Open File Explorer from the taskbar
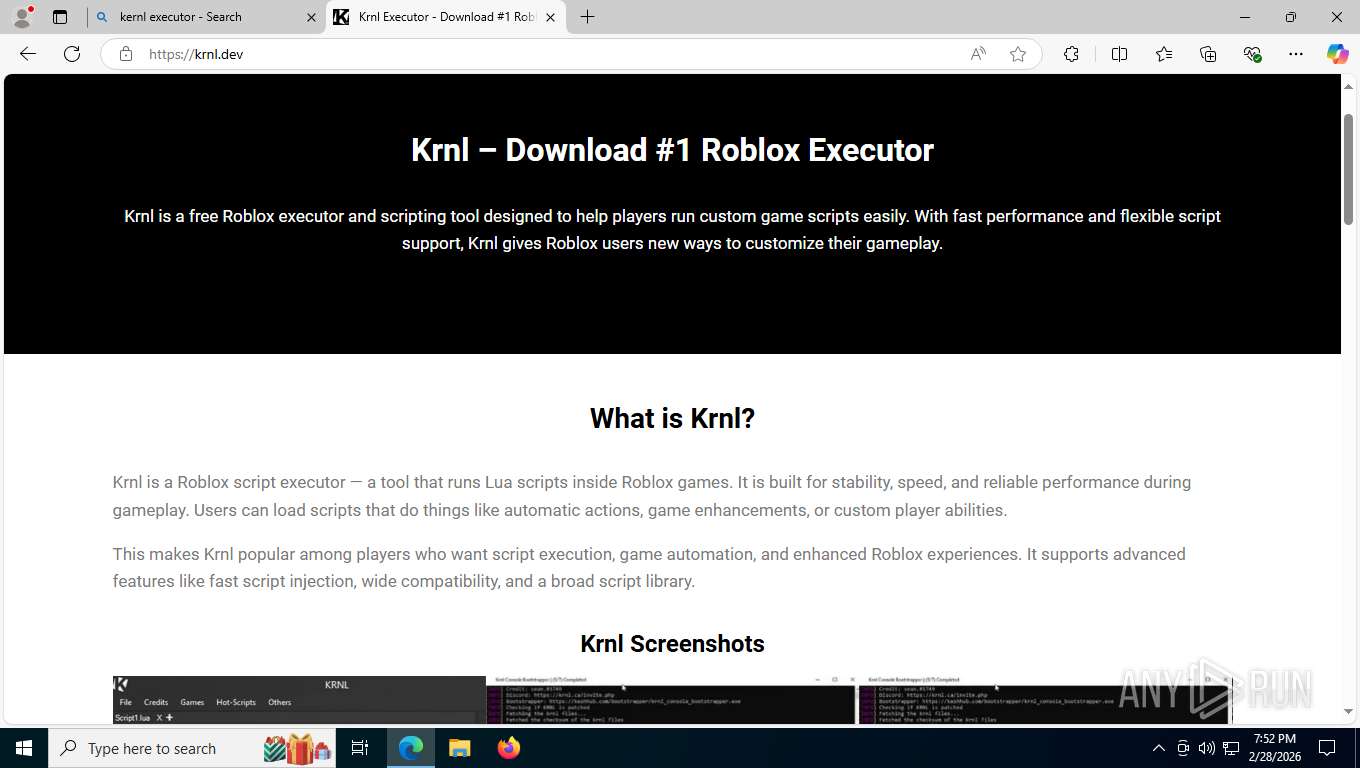The height and width of the screenshot is (768, 1360). coord(459,748)
